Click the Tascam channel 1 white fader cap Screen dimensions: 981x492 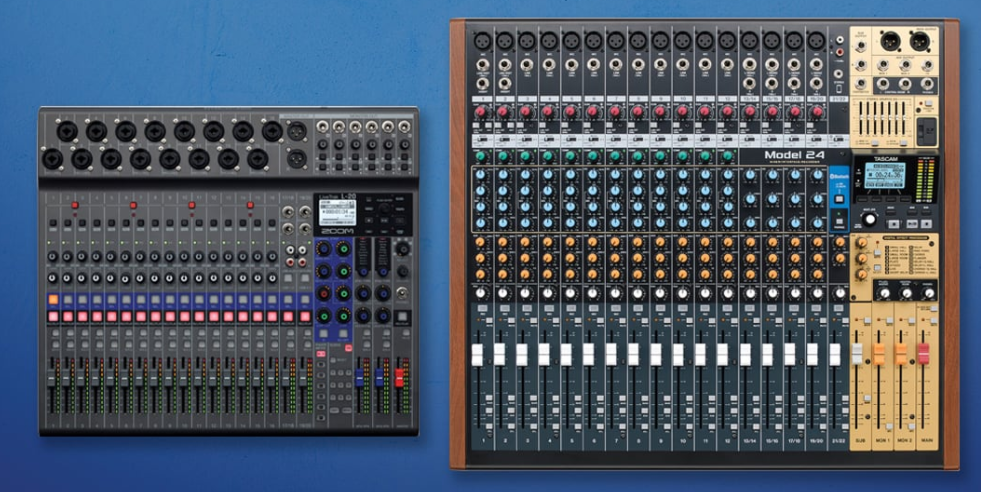(x=477, y=354)
